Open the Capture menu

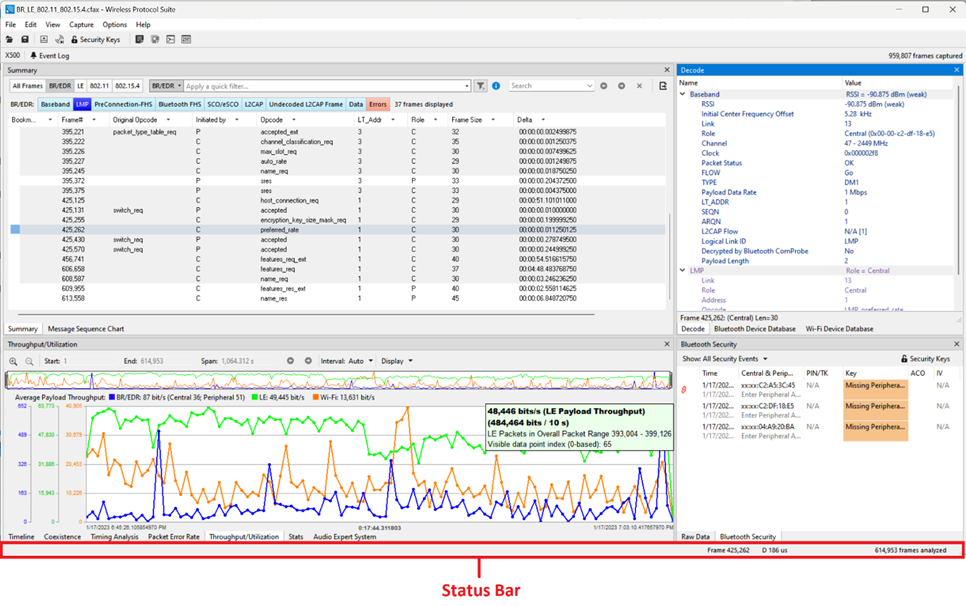81,25
